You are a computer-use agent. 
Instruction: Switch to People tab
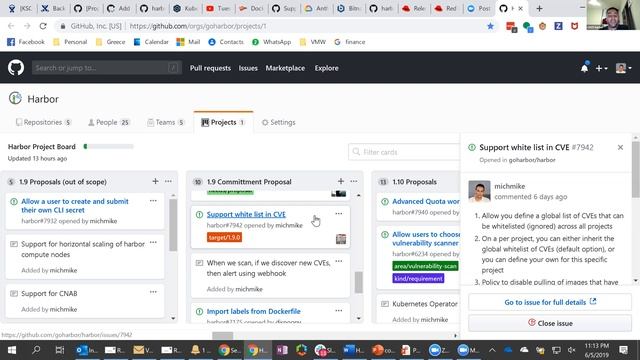109,122
